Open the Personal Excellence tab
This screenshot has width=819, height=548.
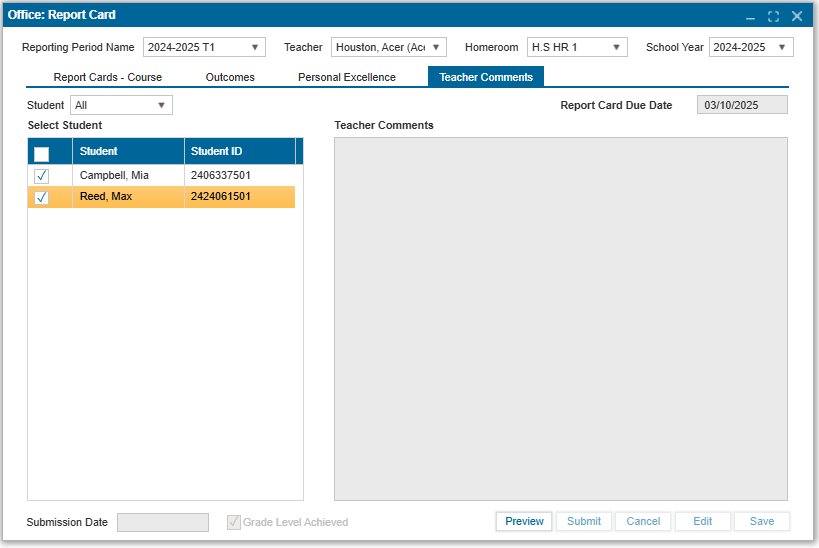[x=347, y=77]
